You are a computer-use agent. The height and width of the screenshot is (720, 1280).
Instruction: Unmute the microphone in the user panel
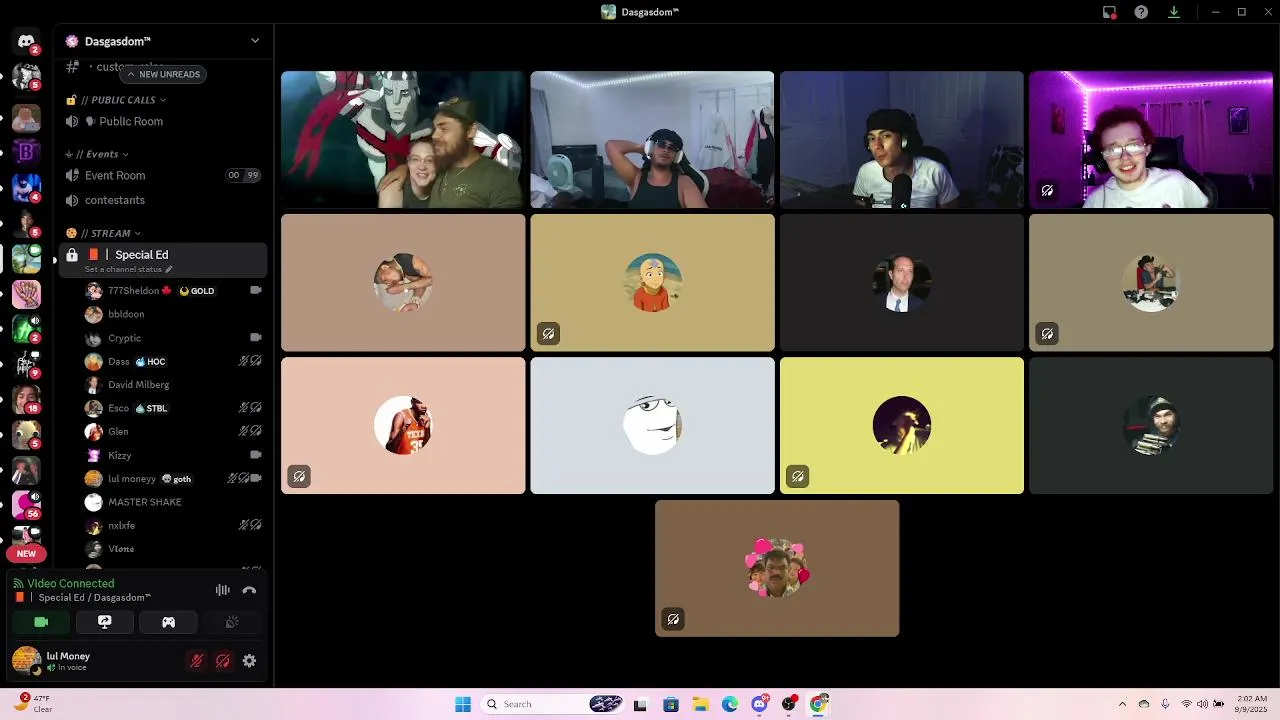click(x=197, y=661)
